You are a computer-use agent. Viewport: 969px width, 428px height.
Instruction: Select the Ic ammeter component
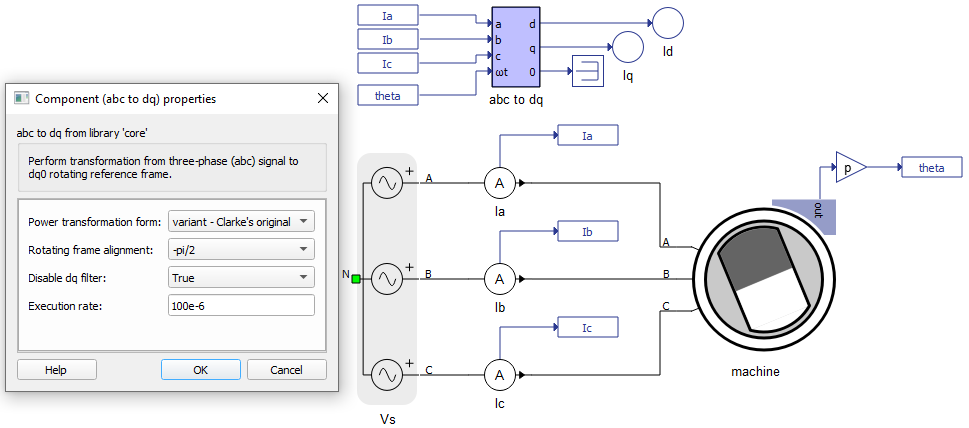pyautogui.click(x=499, y=375)
